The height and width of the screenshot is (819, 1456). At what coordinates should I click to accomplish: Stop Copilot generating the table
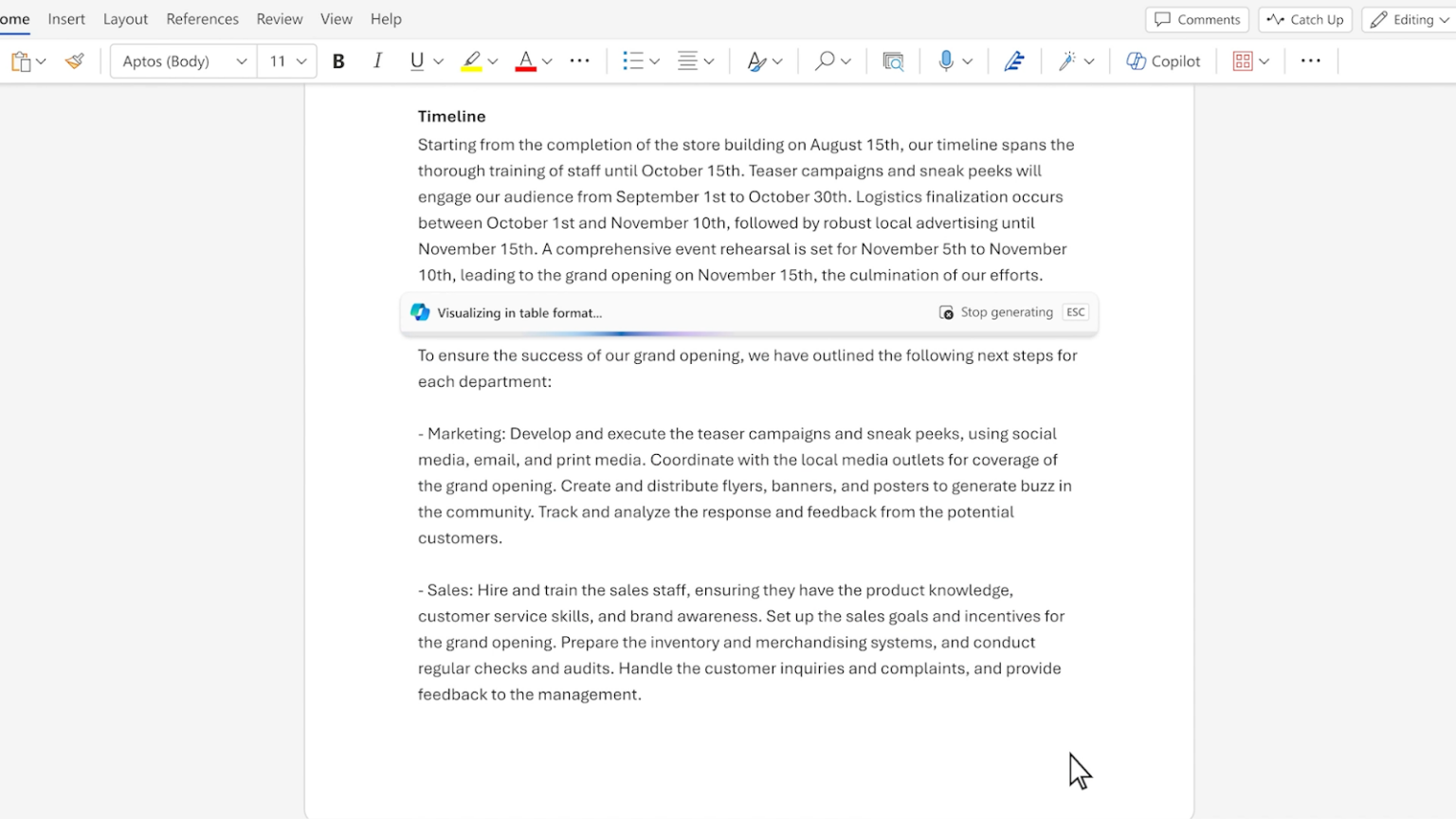1006,312
